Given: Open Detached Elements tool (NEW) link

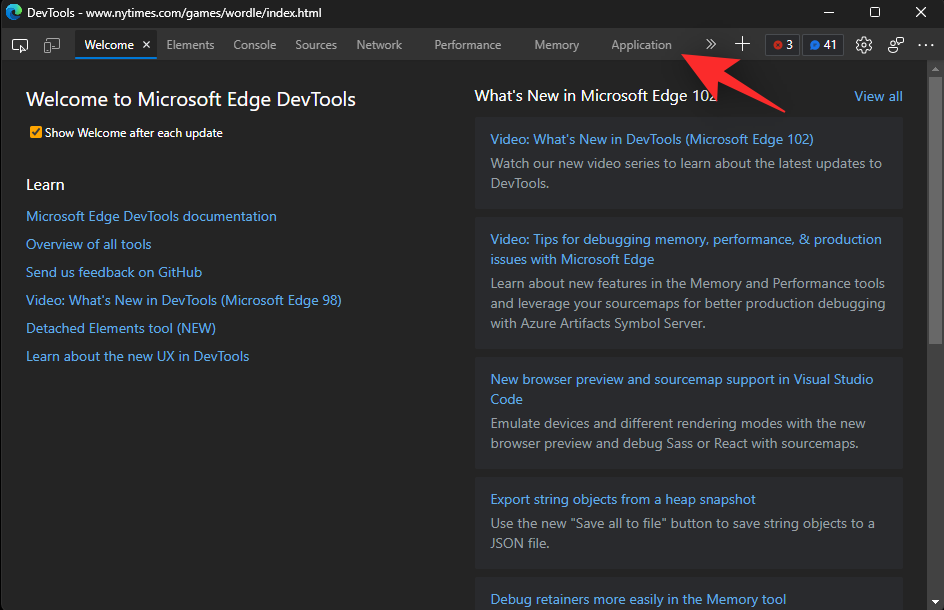Looking at the screenshot, I should [121, 328].
